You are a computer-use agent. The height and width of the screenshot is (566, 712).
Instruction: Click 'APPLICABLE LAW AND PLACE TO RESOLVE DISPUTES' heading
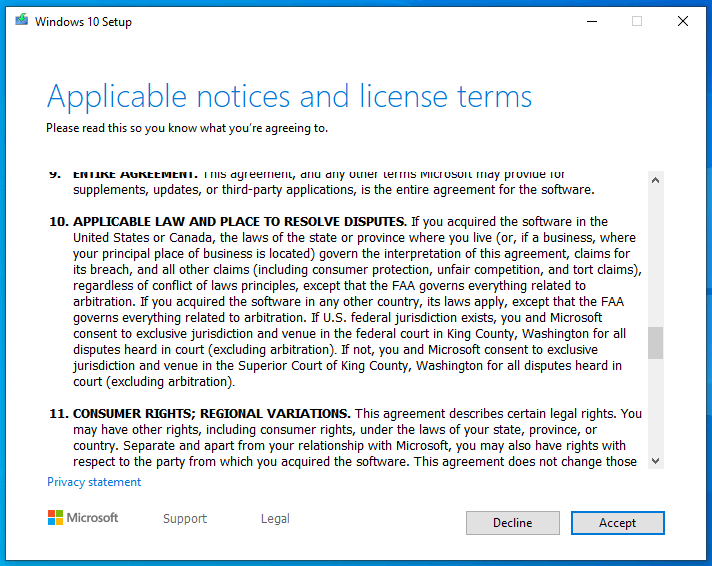point(239,222)
